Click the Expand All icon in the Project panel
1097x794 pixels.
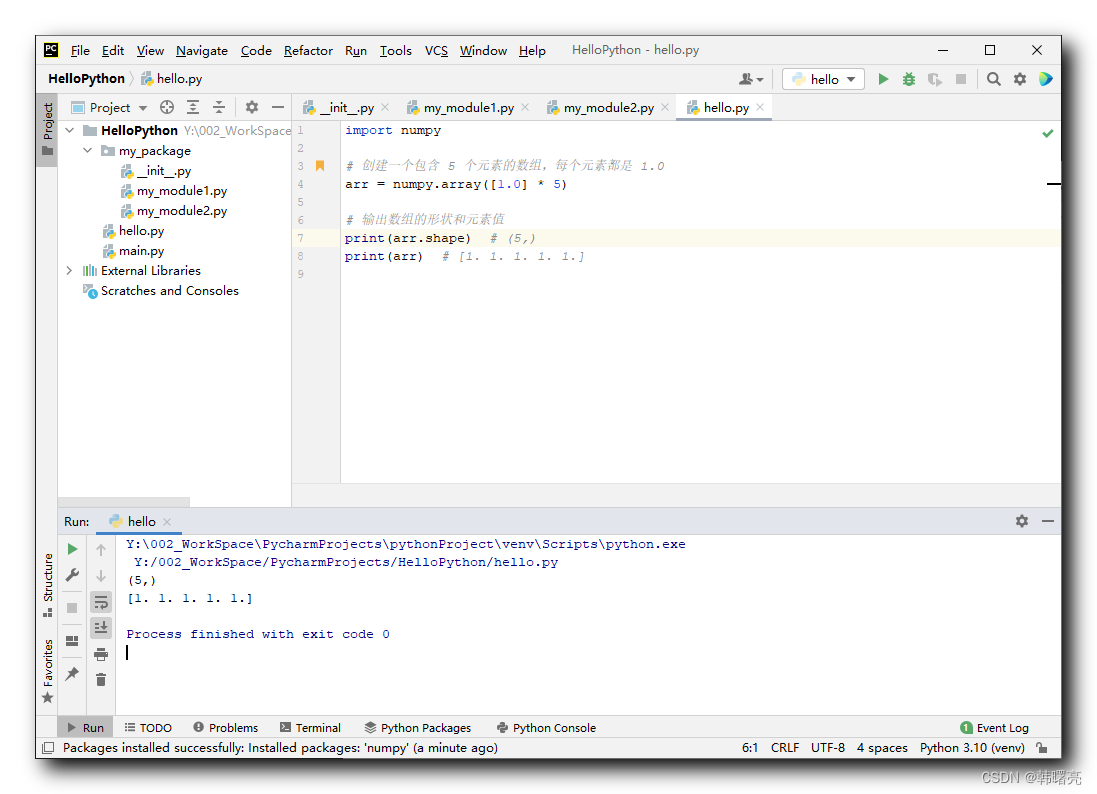pyautogui.click(x=192, y=107)
